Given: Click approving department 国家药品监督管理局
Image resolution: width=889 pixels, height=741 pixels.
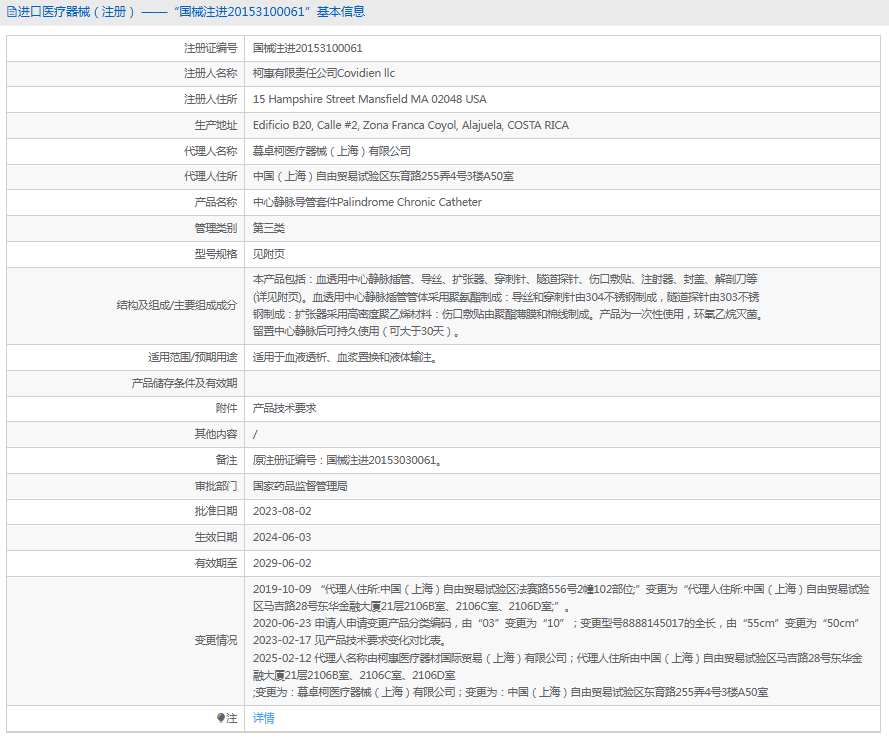Looking at the screenshot, I should point(300,486).
